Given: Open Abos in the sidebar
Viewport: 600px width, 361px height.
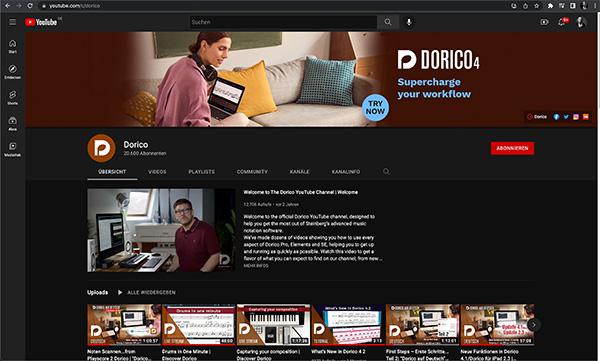Looking at the screenshot, I should pyautogui.click(x=13, y=124).
